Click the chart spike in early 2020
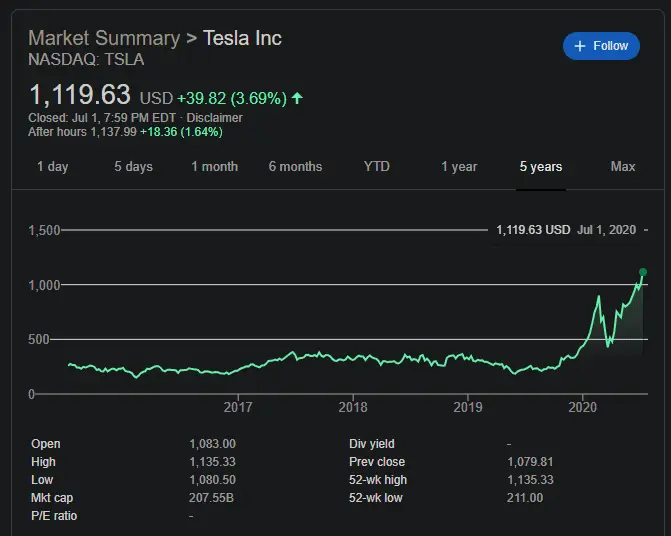 pyautogui.click(x=598, y=297)
